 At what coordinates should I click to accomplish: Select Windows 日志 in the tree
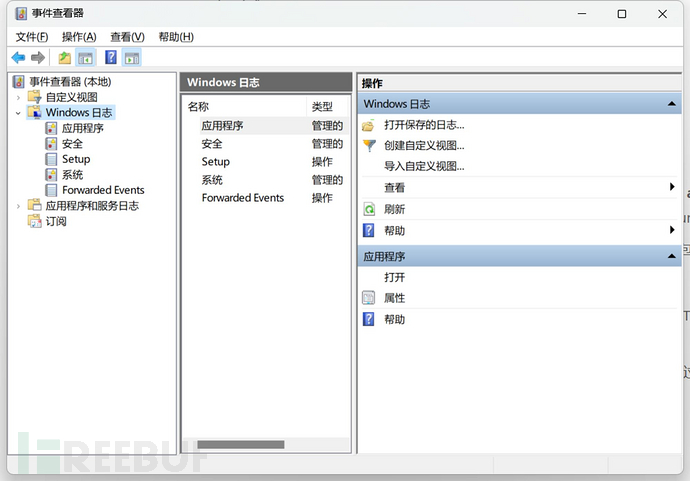79,113
